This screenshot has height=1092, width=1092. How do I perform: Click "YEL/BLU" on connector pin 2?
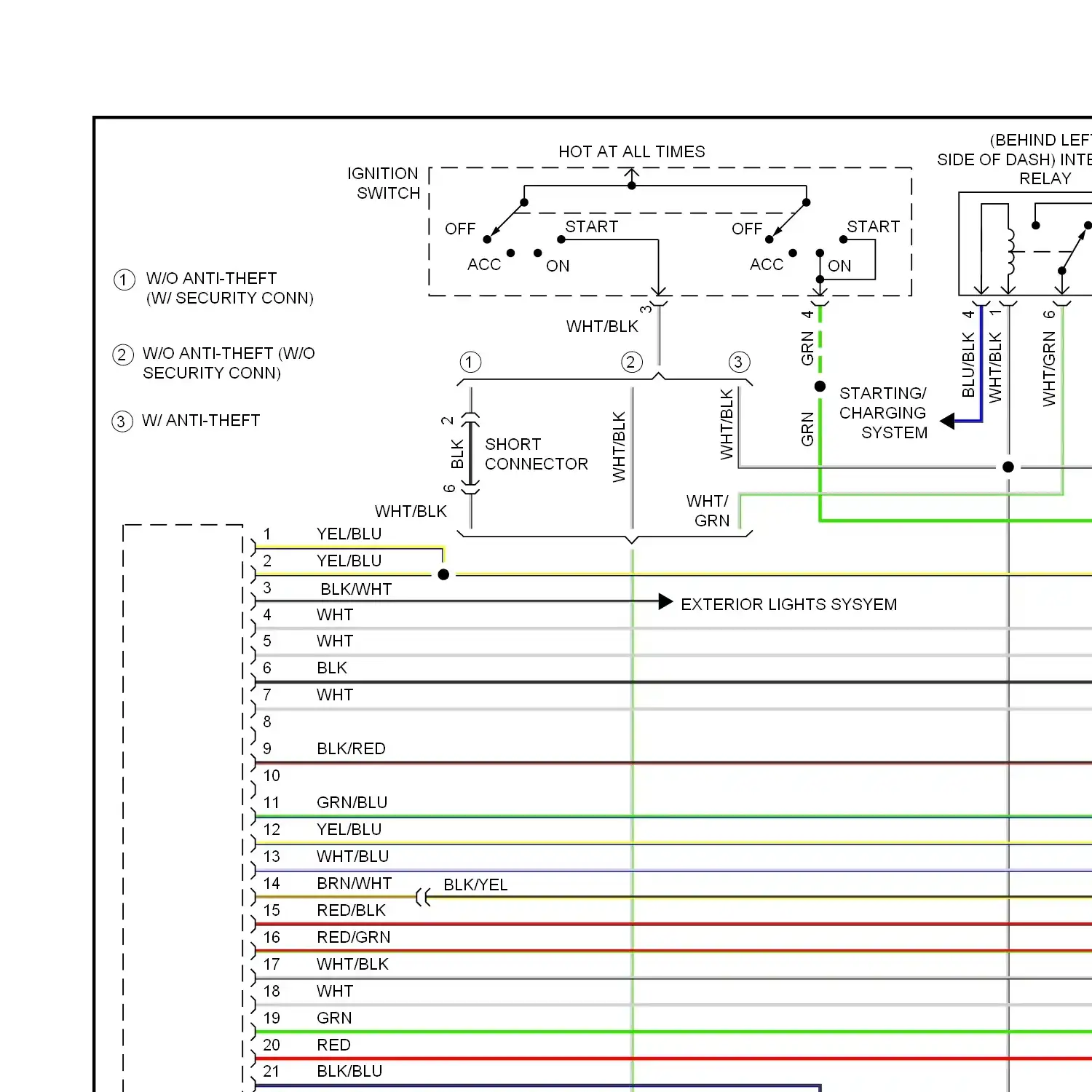coord(349,561)
